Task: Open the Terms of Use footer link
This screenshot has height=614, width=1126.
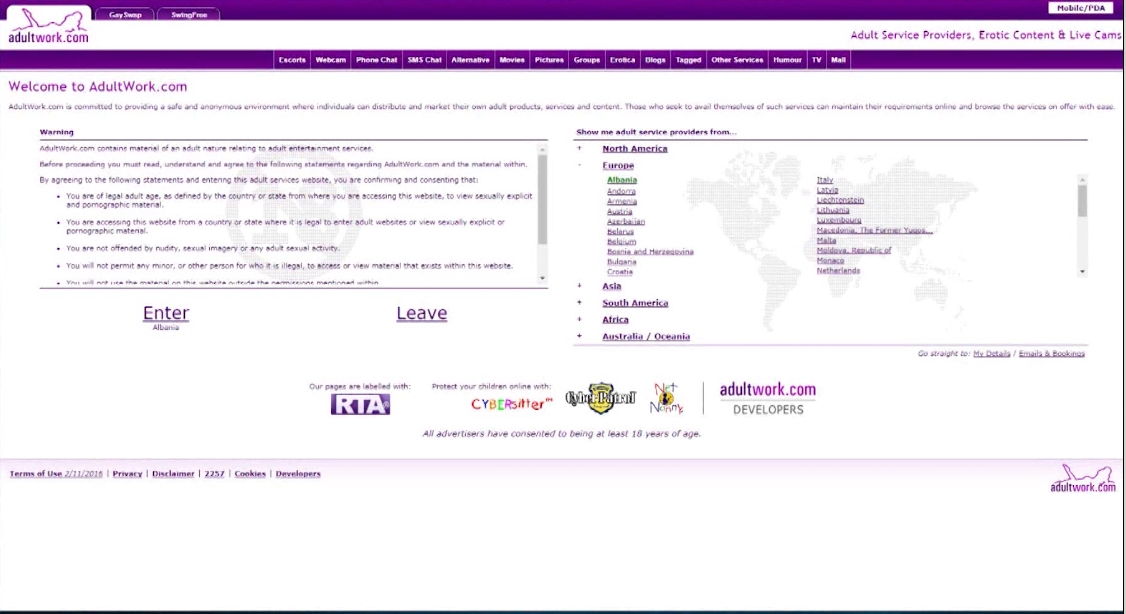Action: (x=36, y=474)
